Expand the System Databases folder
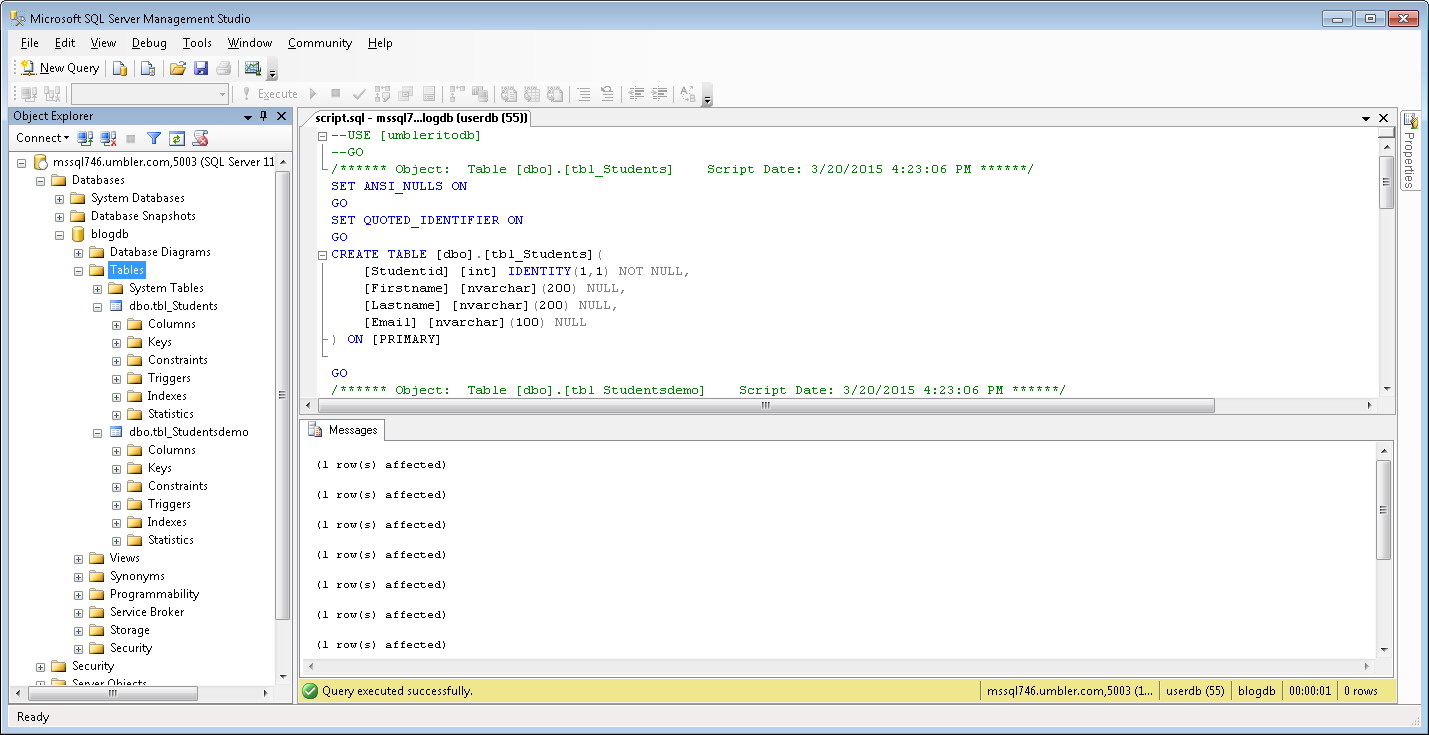Viewport: 1429px width, 735px height. (60, 199)
